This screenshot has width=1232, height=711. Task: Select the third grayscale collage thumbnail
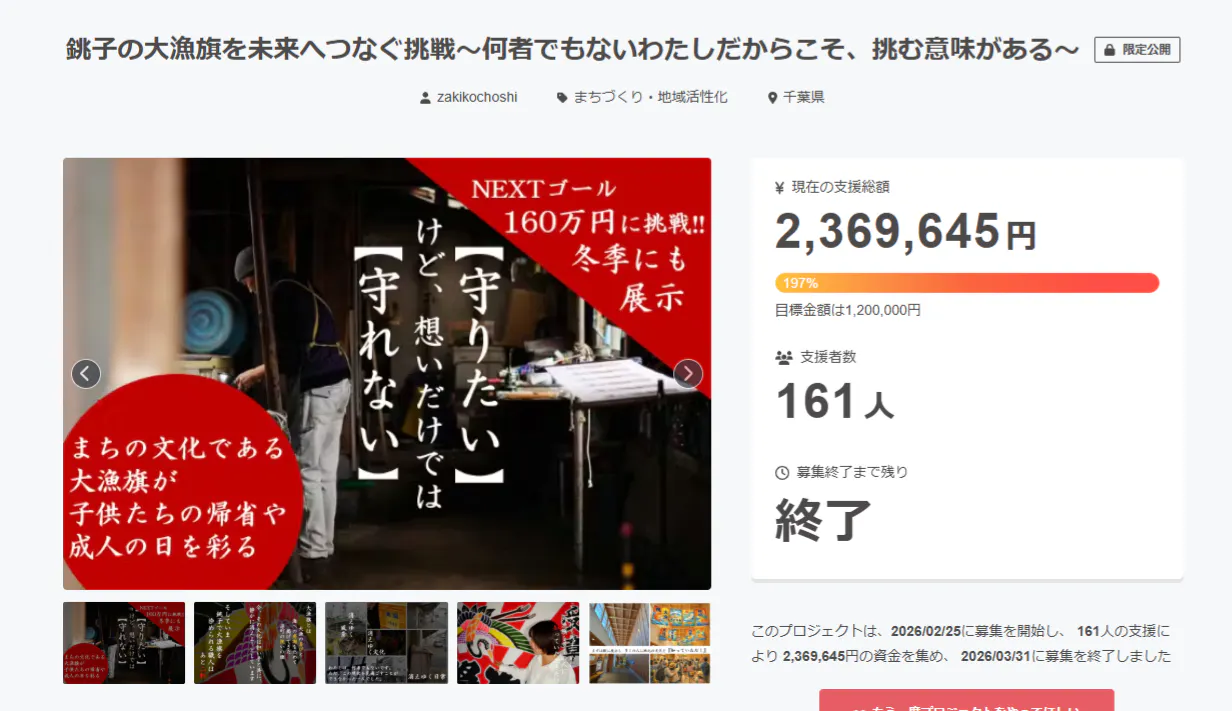[387, 643]
